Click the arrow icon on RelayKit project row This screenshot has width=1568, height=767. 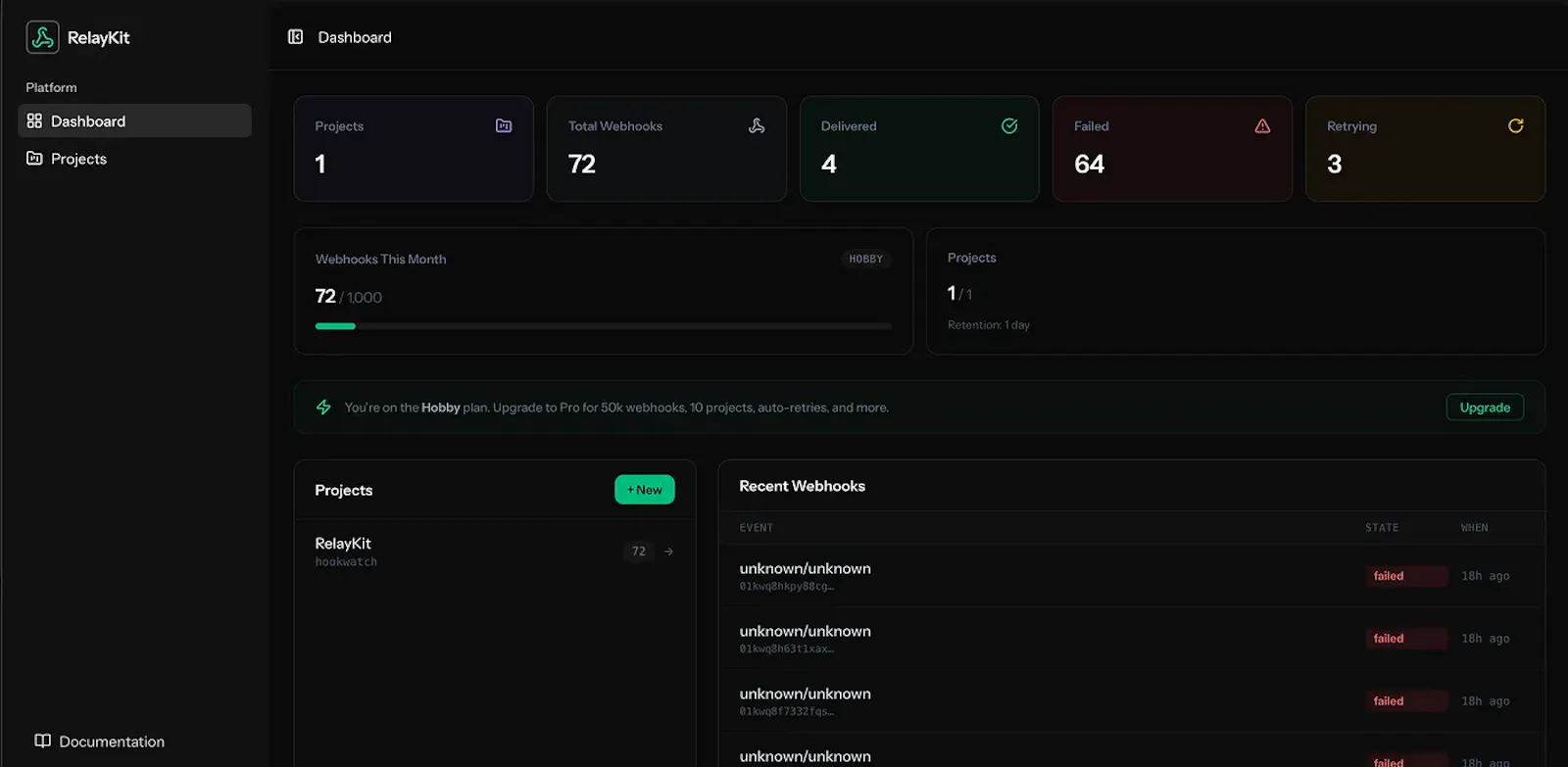coord(668,551)
